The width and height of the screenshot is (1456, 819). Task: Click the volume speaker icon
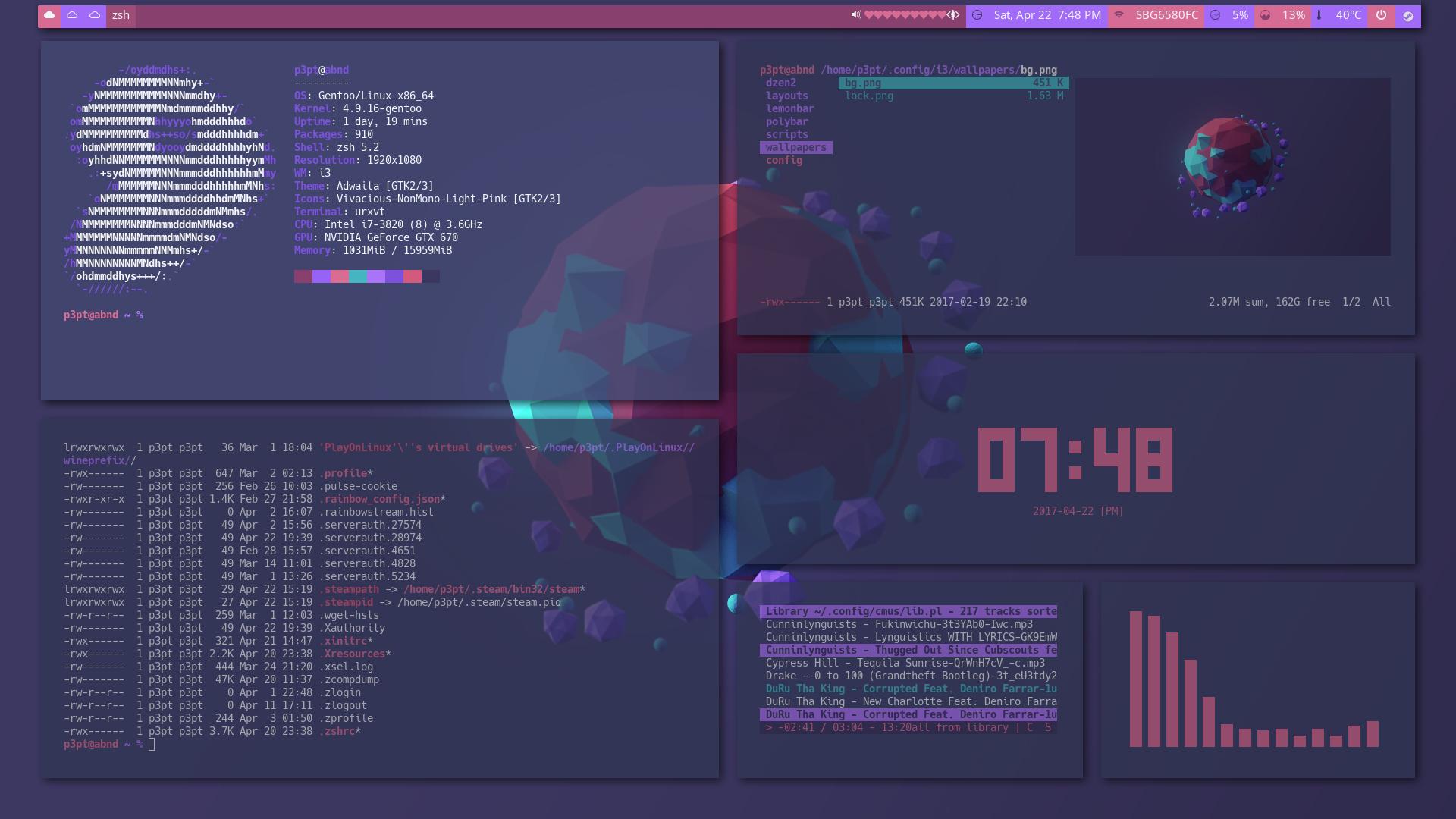[856, 15]
